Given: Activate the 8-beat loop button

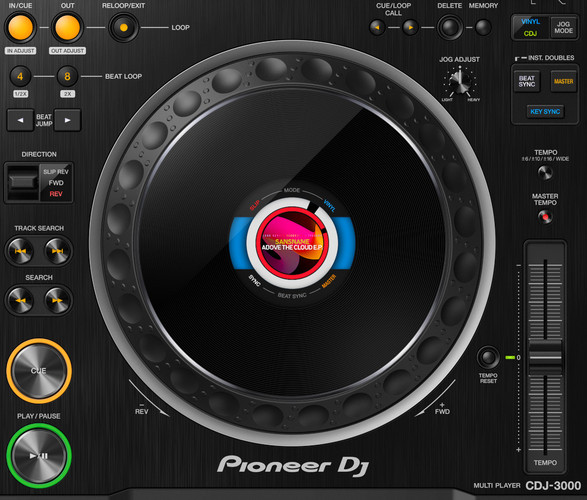Looking at the screenshot, I should pyautogui.click(x=67, y=76).
